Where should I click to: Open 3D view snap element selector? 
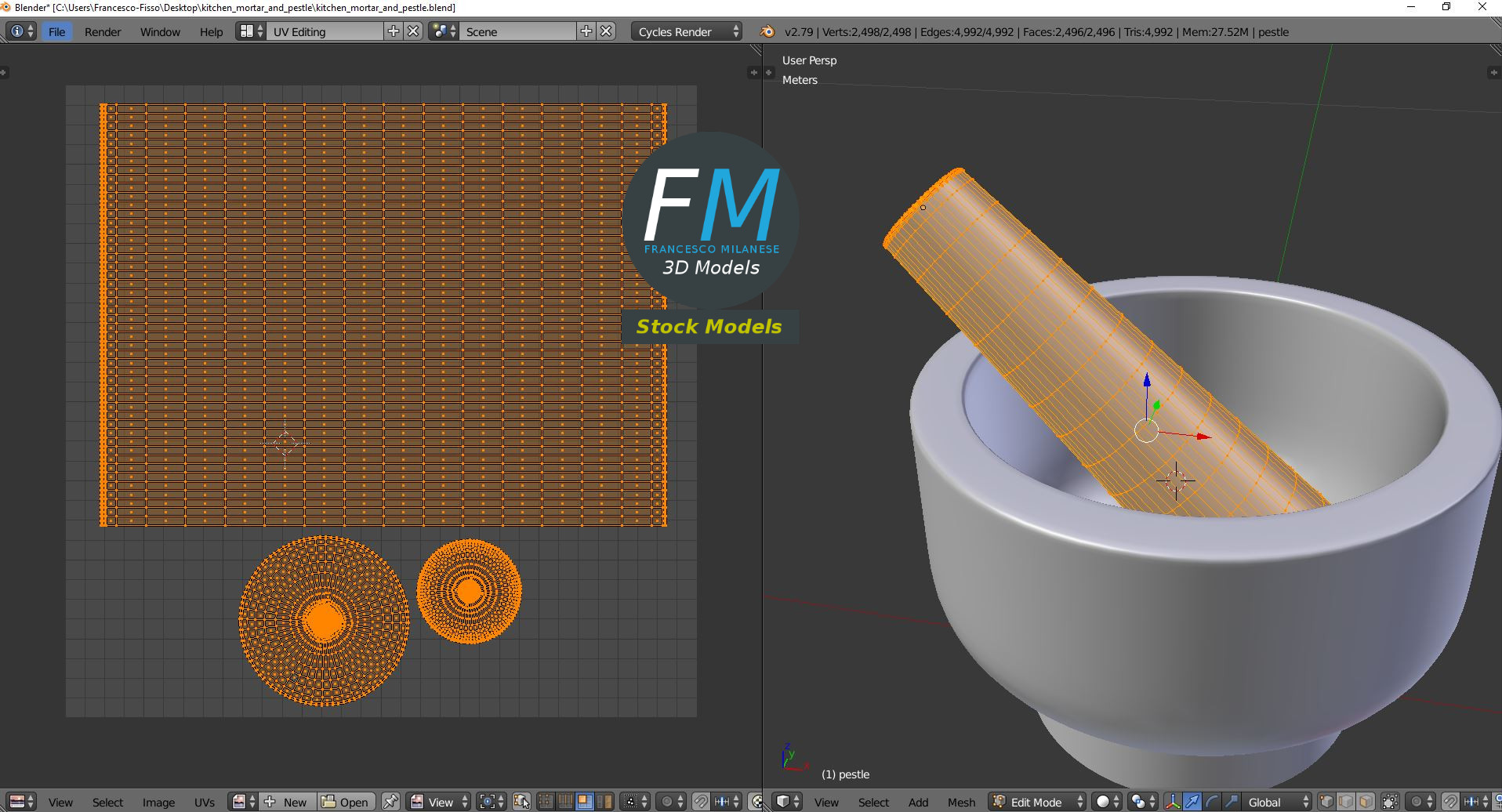coord(1477,802)
